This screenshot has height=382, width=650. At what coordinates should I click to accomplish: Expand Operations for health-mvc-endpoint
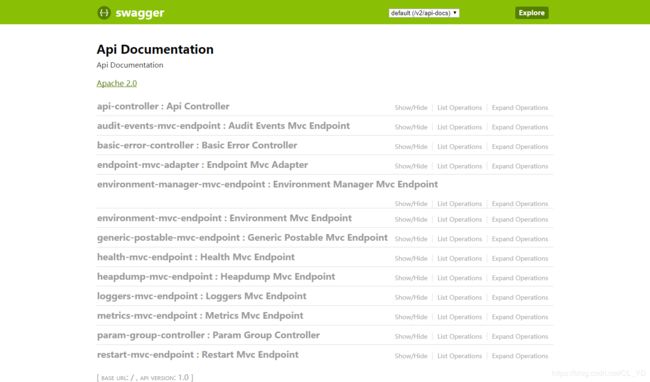(520, 259)
